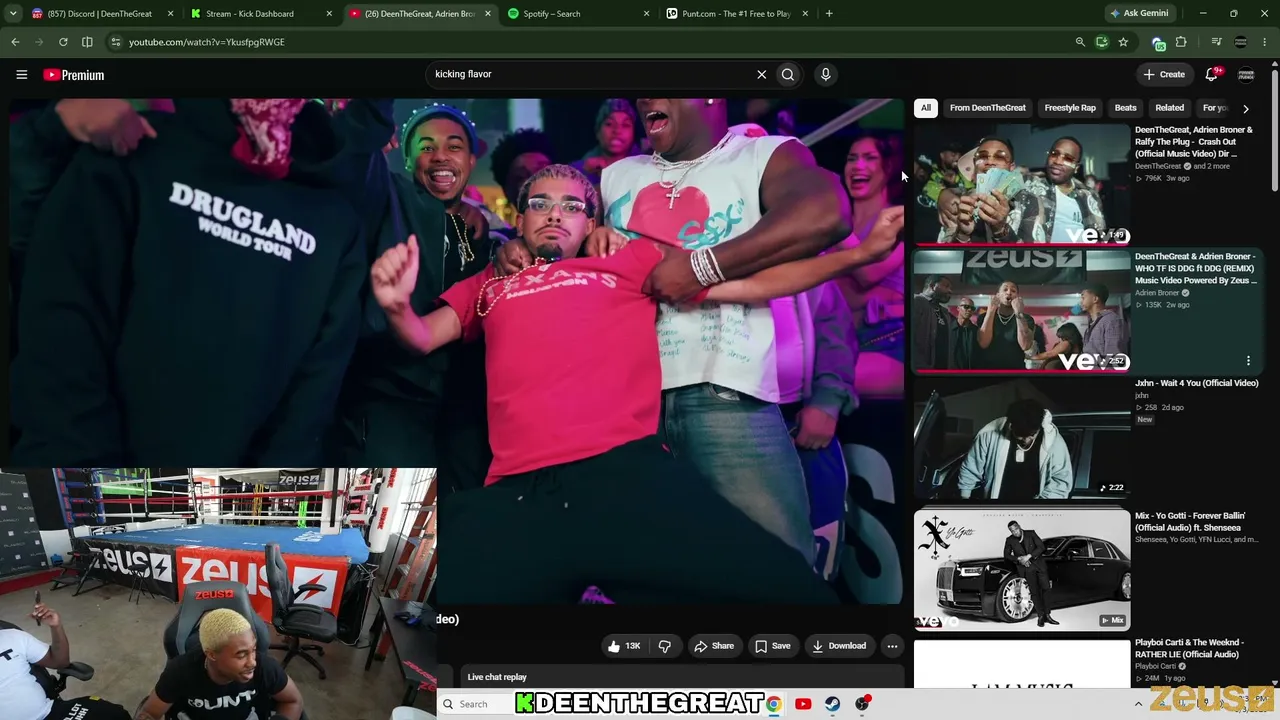Select the 'Related' filter chip

tap(1169, 108)
